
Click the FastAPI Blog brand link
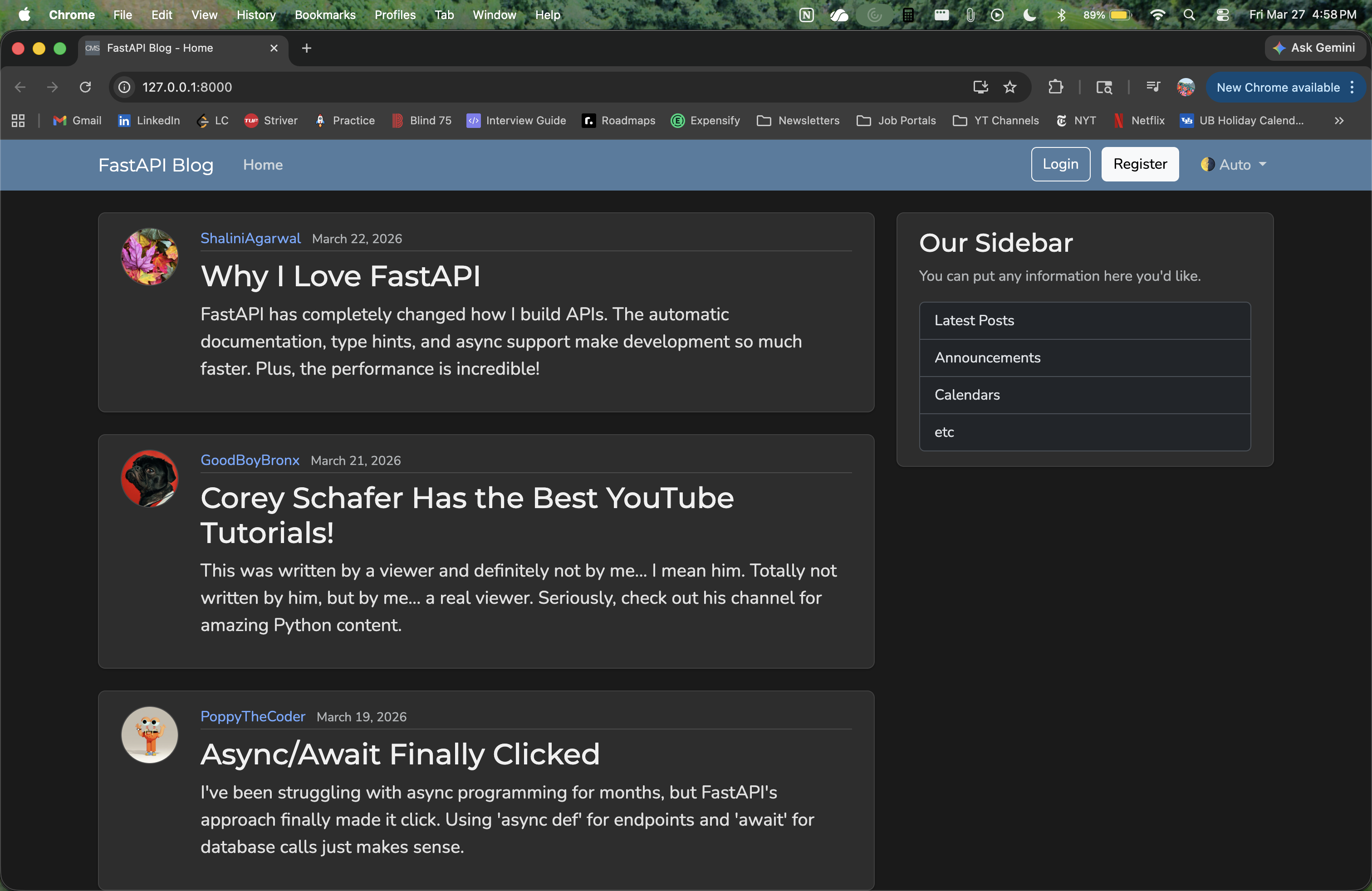156,166
